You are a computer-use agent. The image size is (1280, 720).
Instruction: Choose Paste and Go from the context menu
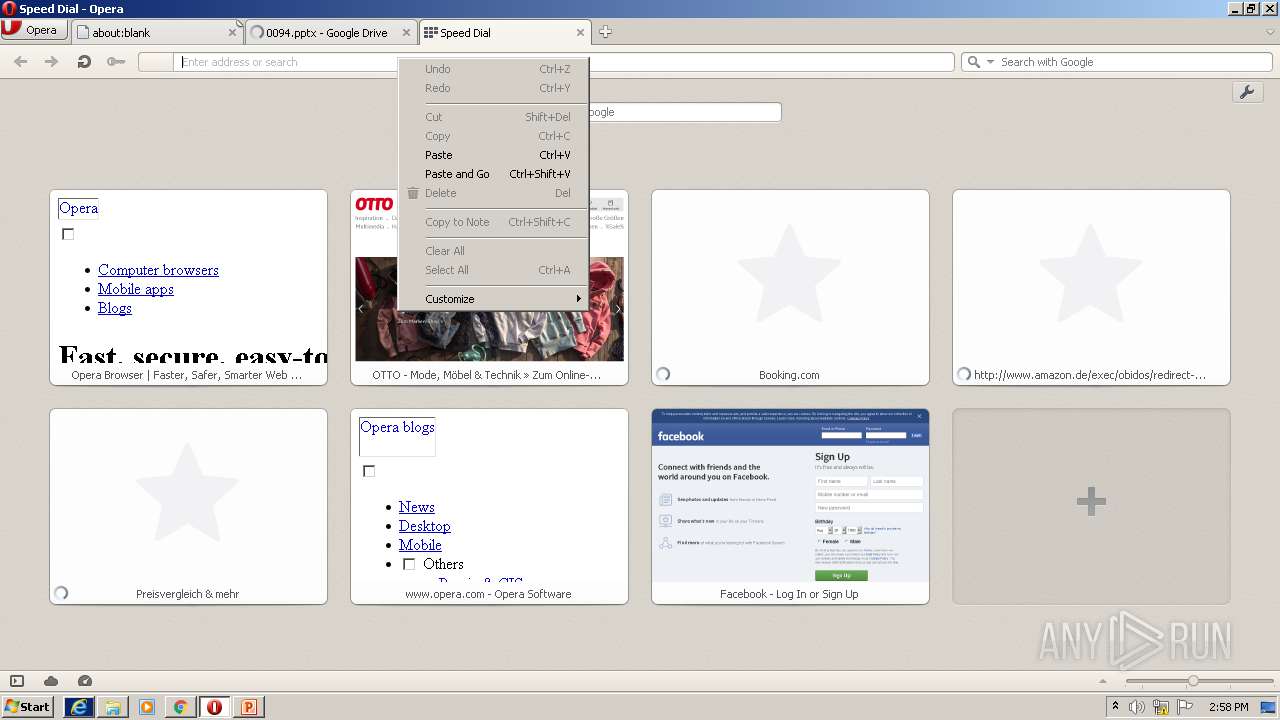pos(494,174)
